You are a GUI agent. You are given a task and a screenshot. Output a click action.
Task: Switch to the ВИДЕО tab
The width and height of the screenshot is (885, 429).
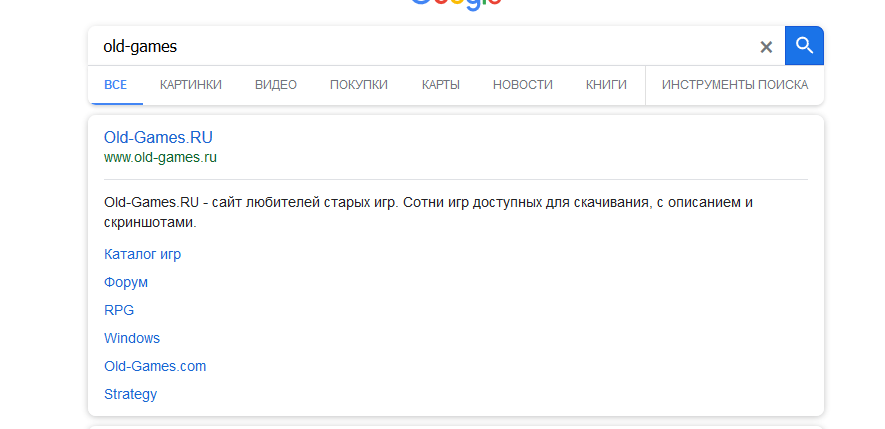(276, 85)
